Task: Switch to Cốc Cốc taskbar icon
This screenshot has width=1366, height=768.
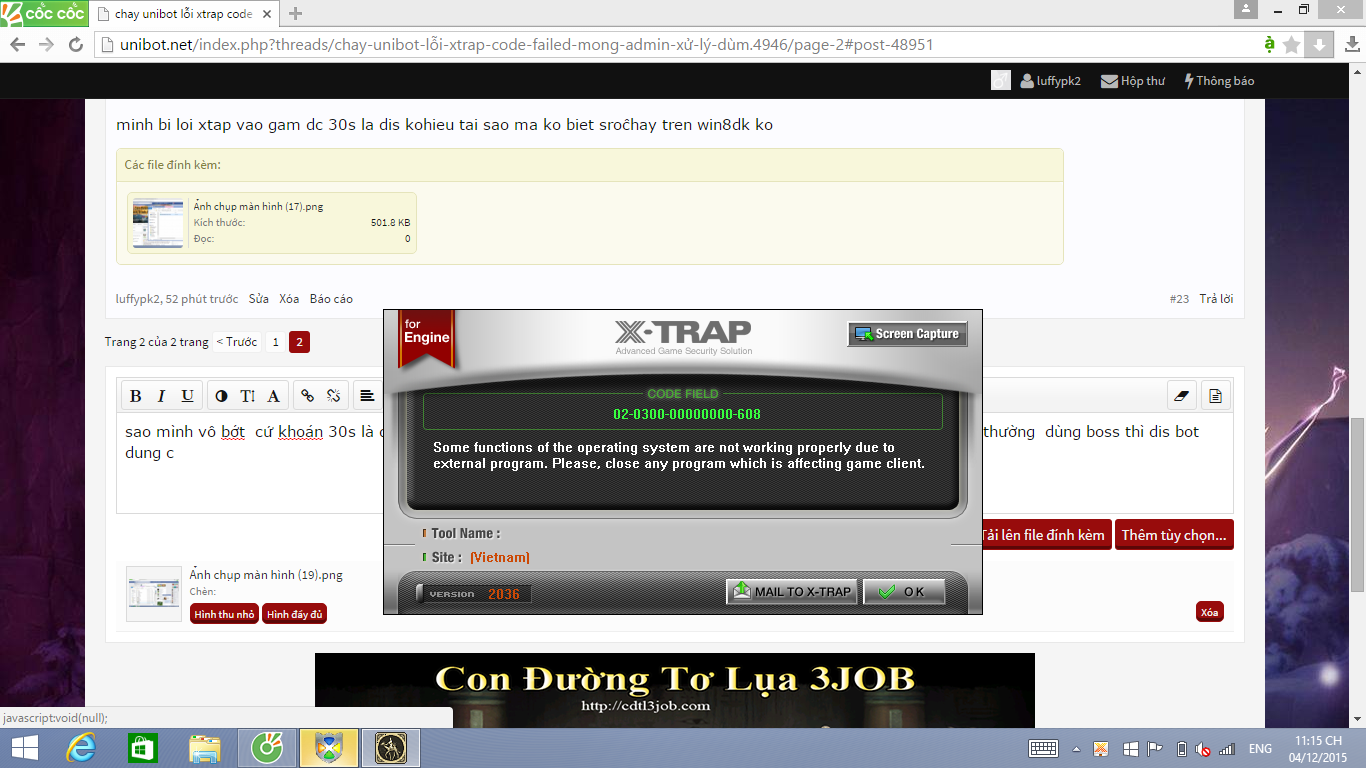Action: (267, 748)
